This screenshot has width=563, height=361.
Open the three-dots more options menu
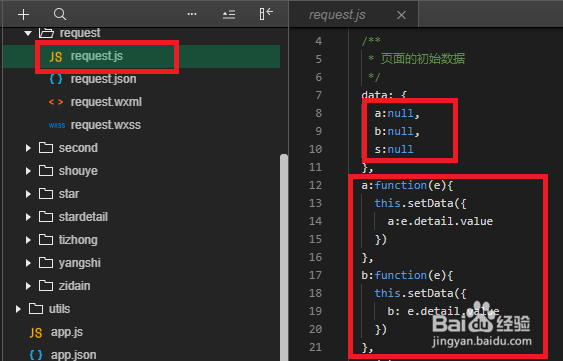coord(192,14)
